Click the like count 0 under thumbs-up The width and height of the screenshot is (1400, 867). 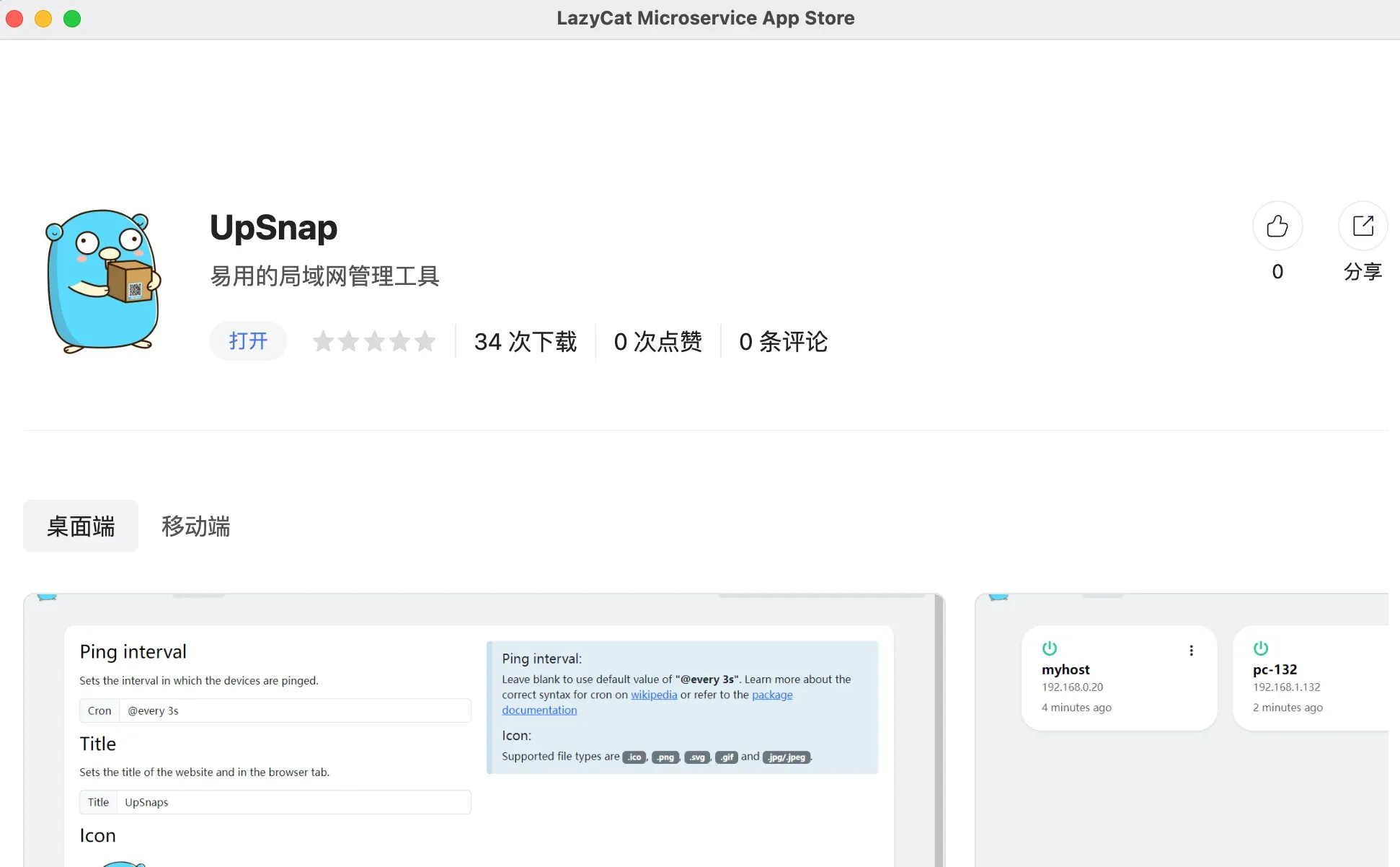1277,272
